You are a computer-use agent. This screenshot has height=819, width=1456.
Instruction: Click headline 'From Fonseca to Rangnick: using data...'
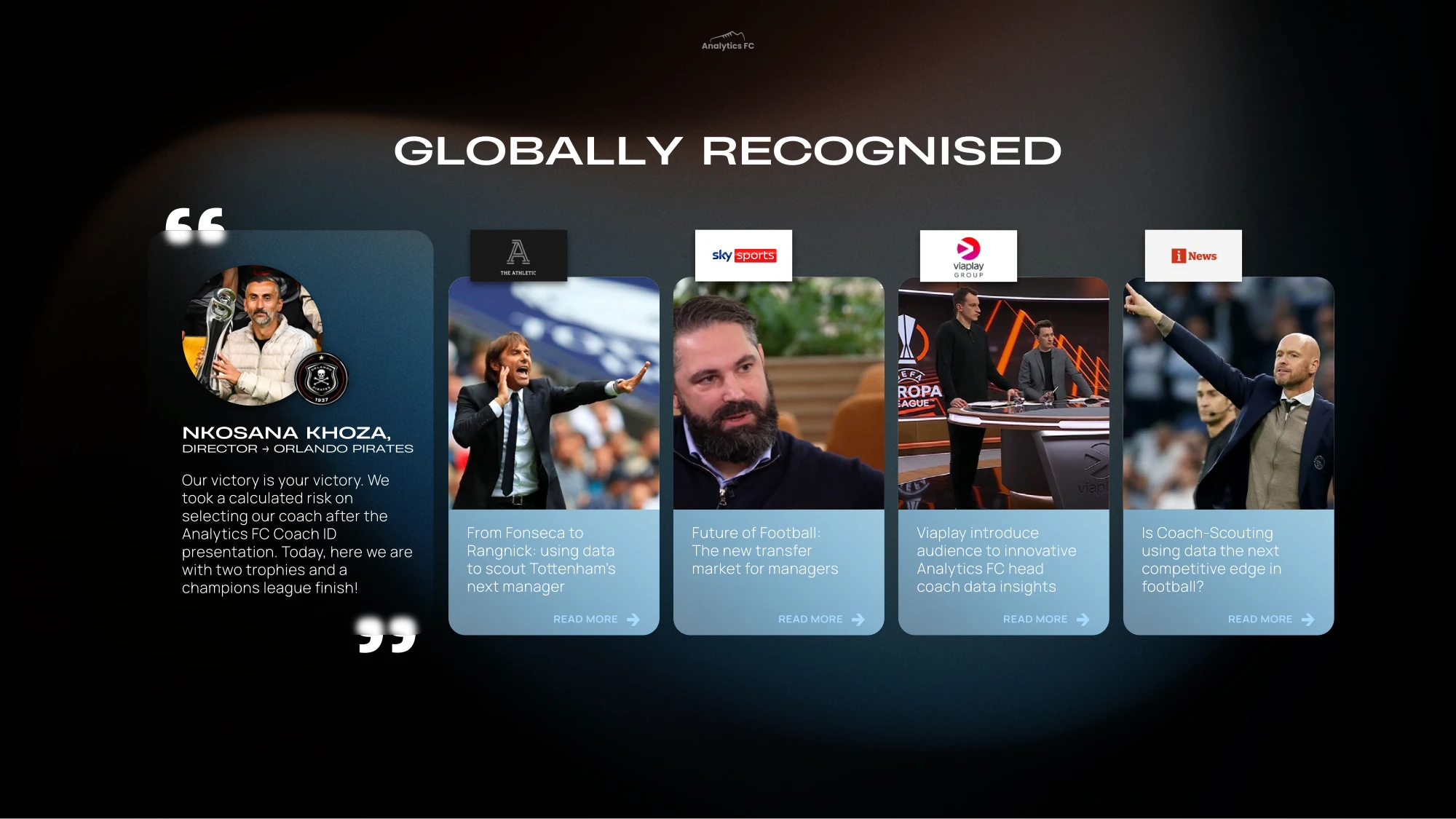541,560
